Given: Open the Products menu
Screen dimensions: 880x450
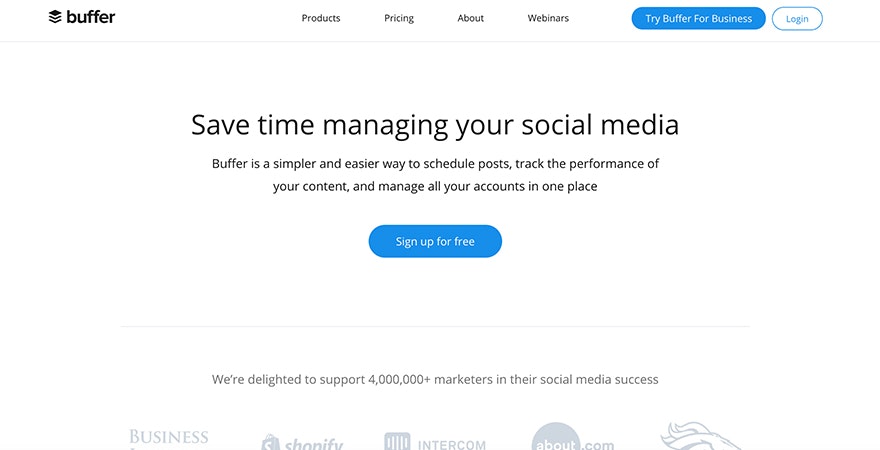Looking at the screenshot, I should pos(321,18).
